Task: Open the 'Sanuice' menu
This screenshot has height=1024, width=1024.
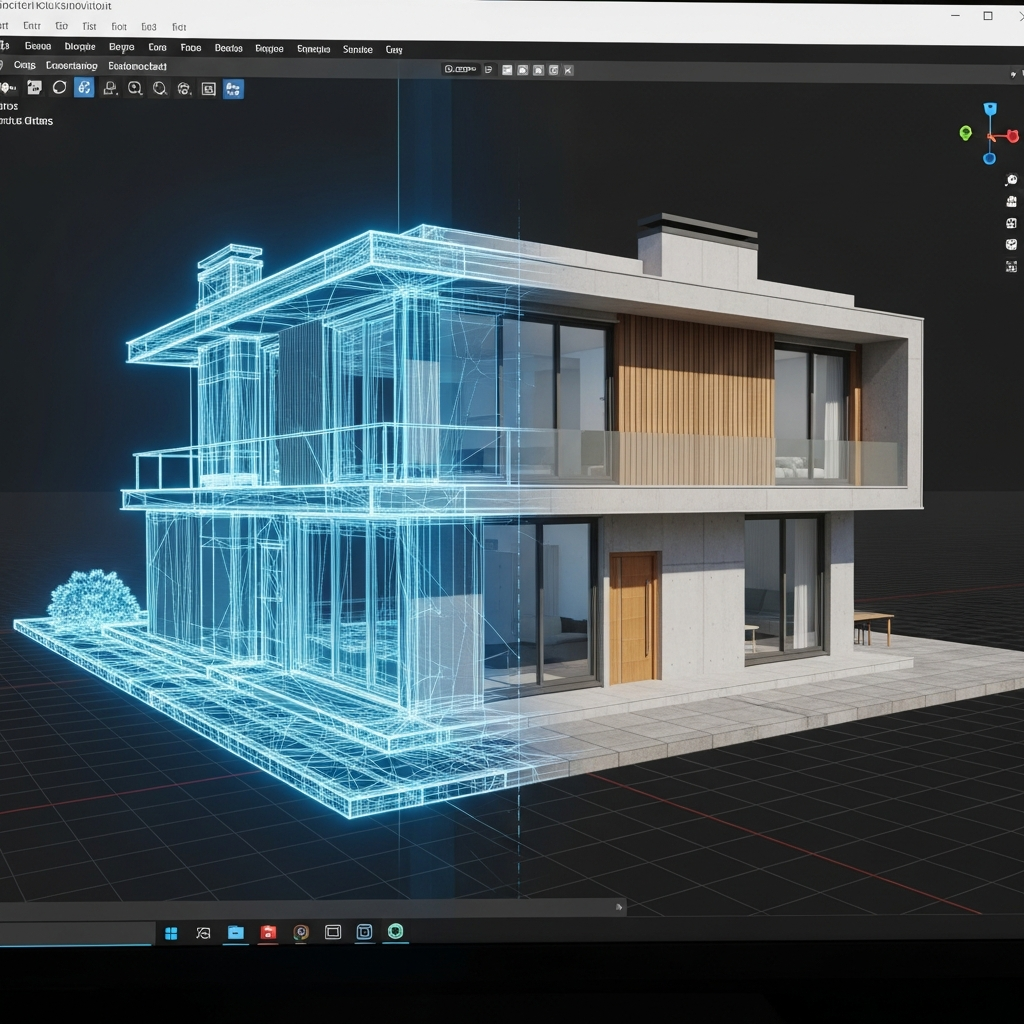Action: [357, 49]
